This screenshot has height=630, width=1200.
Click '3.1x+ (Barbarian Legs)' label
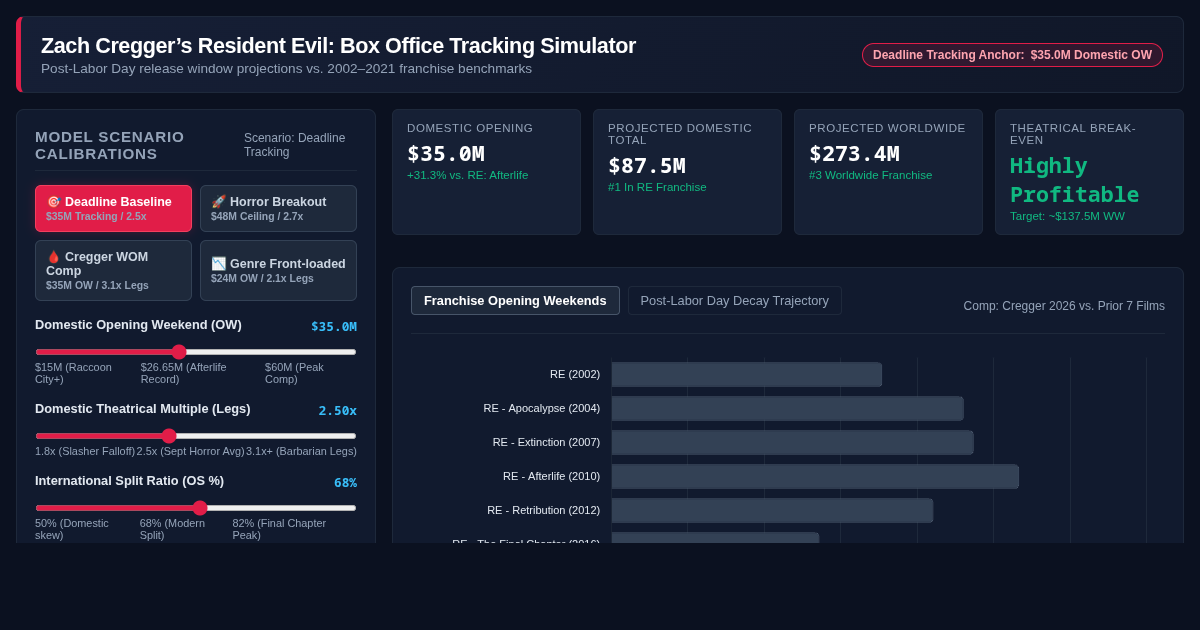tap(302, 451)
